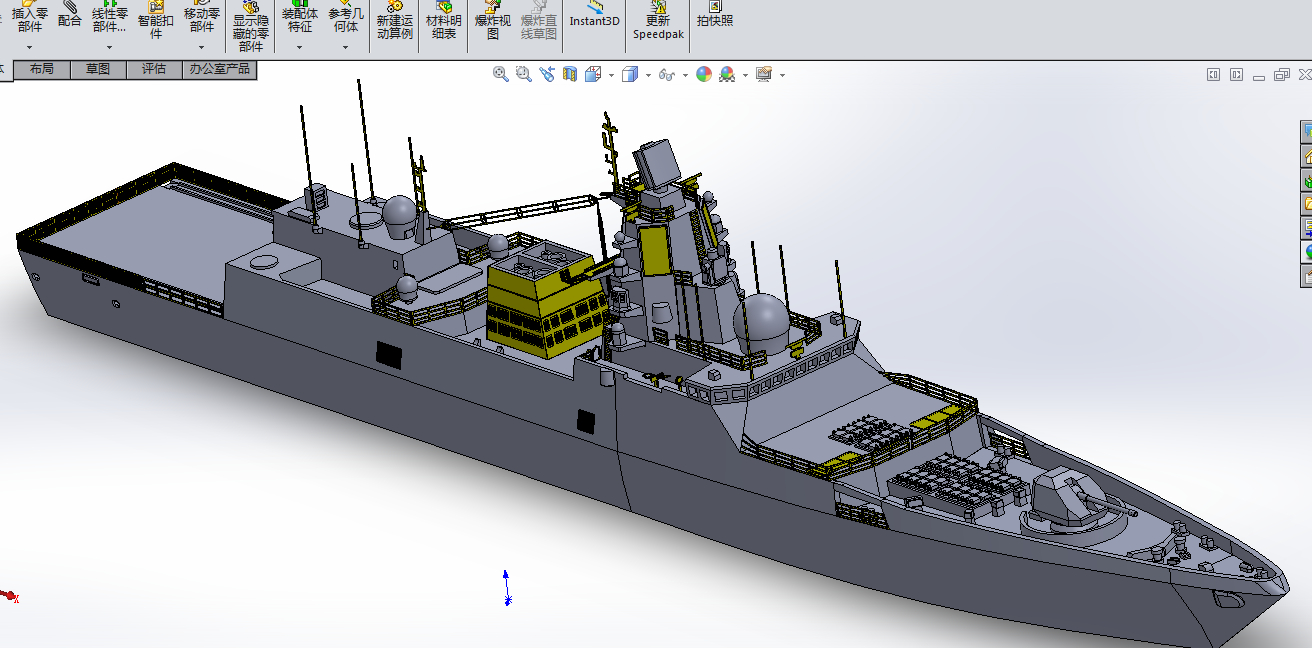Toggle 显示隐藏的零部件 (show hidden components)
This screenshot has height=648, width=1312.
click(251, 27)
